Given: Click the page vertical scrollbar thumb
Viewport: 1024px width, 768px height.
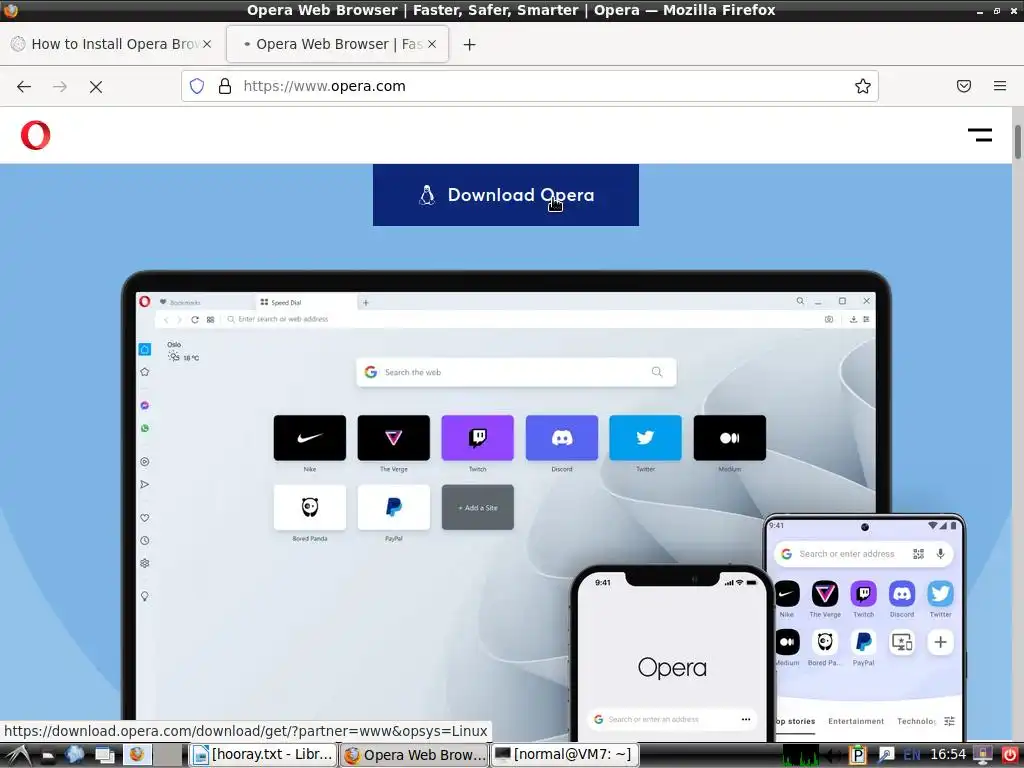Looking at the screenshot, I should (x=1017, y=141).
